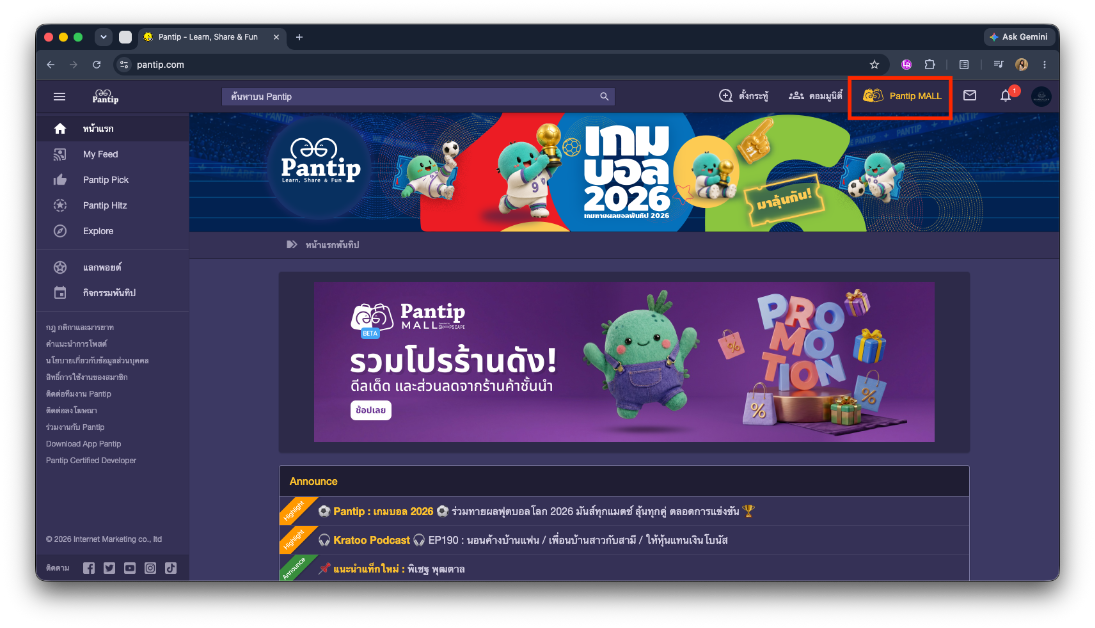This screenshot has width=1095, height=628.
Task: Reload the page
Action: click(x=96, y=64)
